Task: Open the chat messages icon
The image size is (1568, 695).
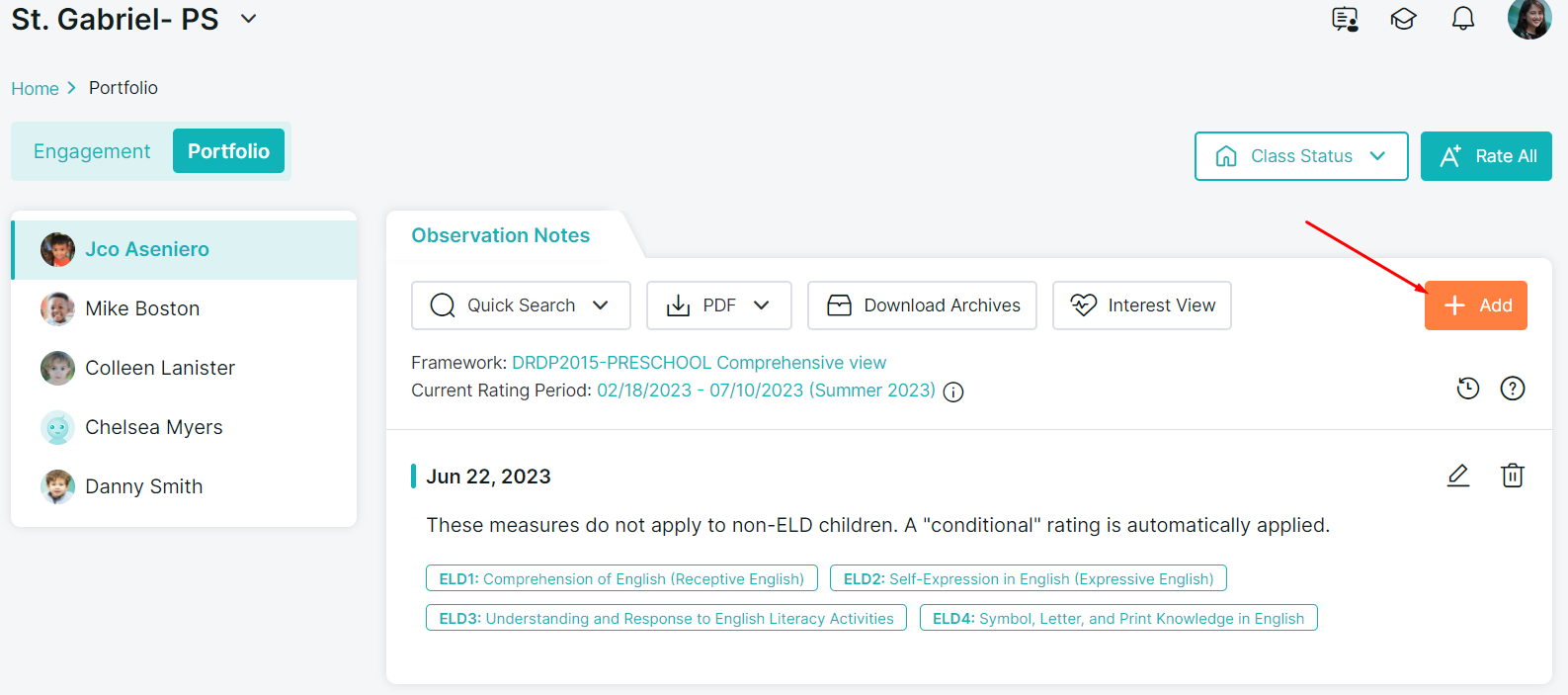Action: pyautogui.click(x=1345, y=19)
